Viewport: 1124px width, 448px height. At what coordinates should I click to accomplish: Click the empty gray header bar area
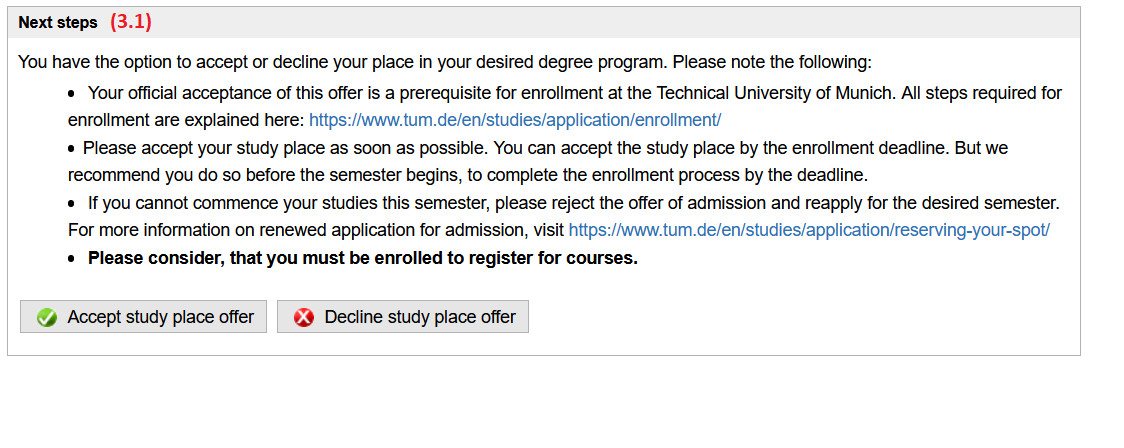pos(600,22)
